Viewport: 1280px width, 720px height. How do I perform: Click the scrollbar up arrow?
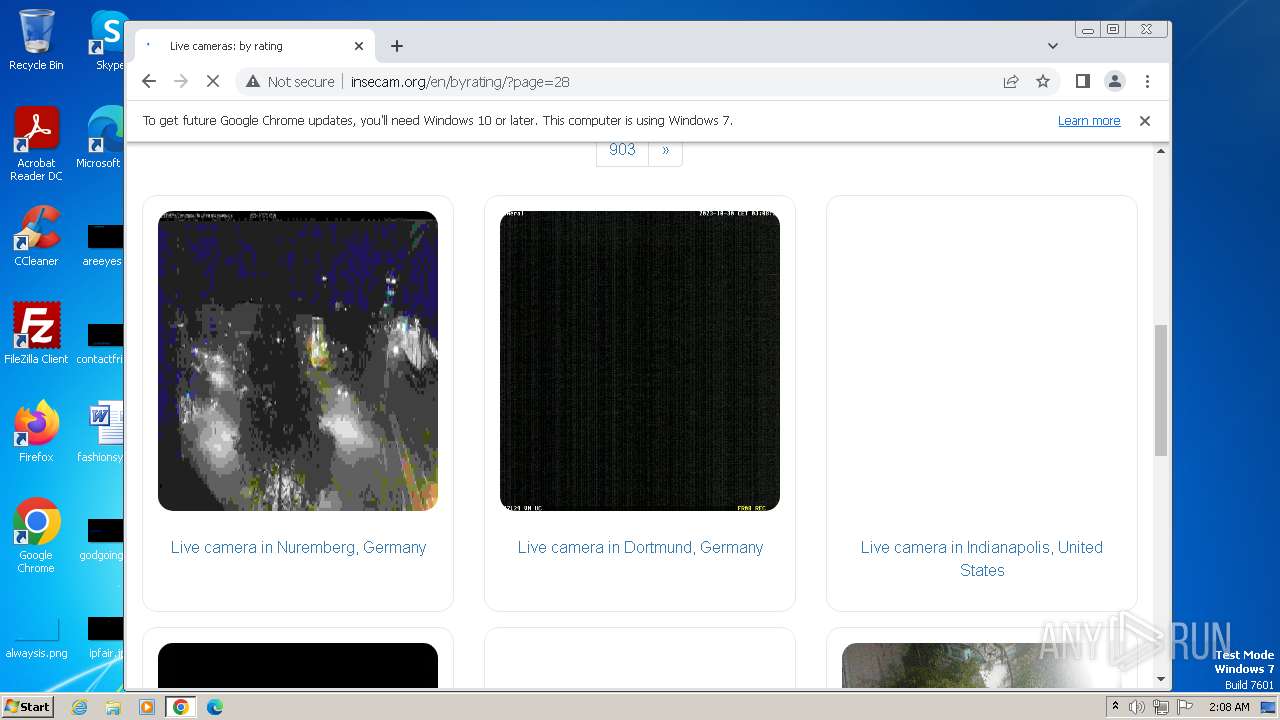tap(1161, 151)
